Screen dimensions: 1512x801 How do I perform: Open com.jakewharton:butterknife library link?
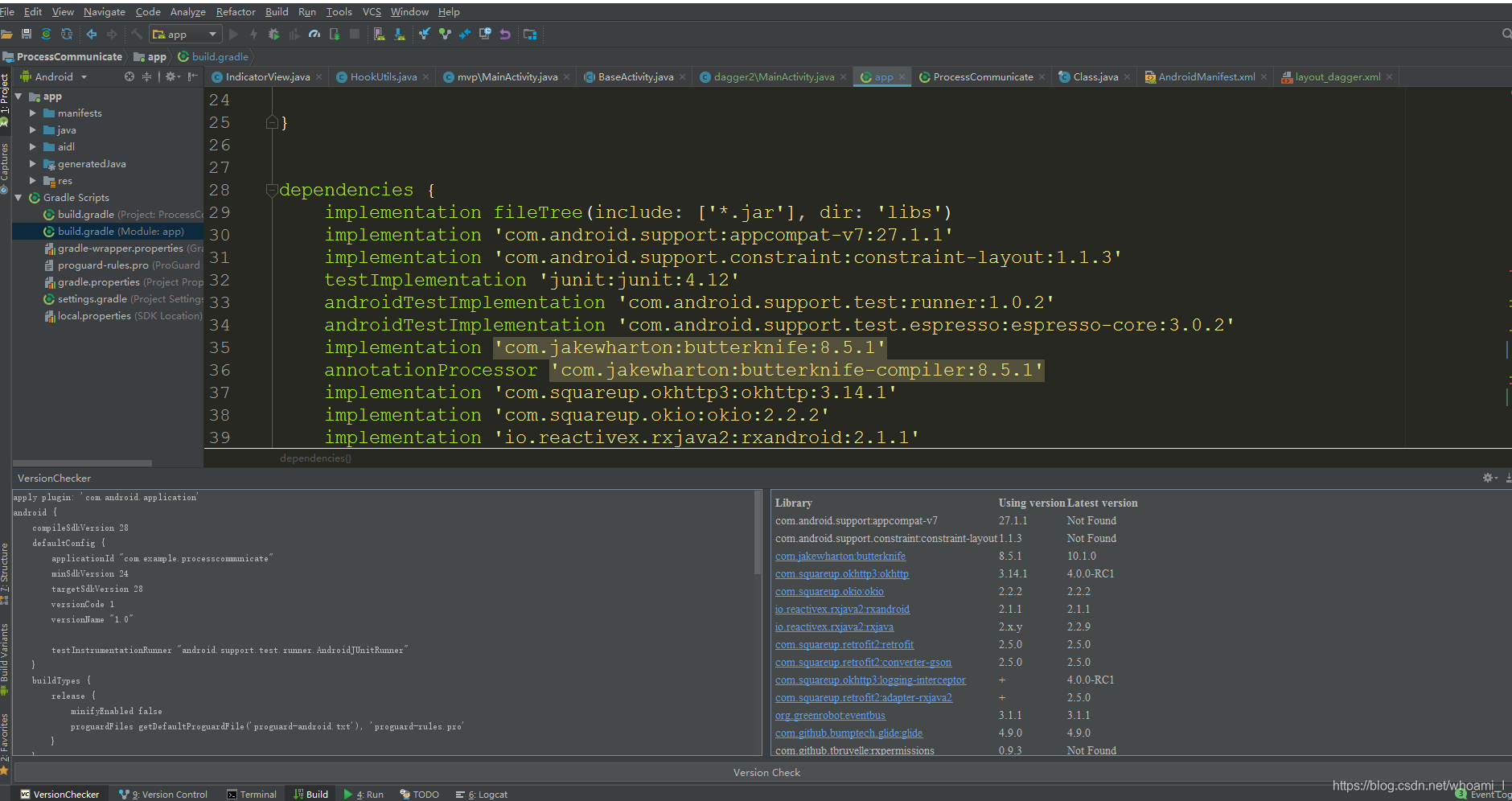tap(840, 557)
